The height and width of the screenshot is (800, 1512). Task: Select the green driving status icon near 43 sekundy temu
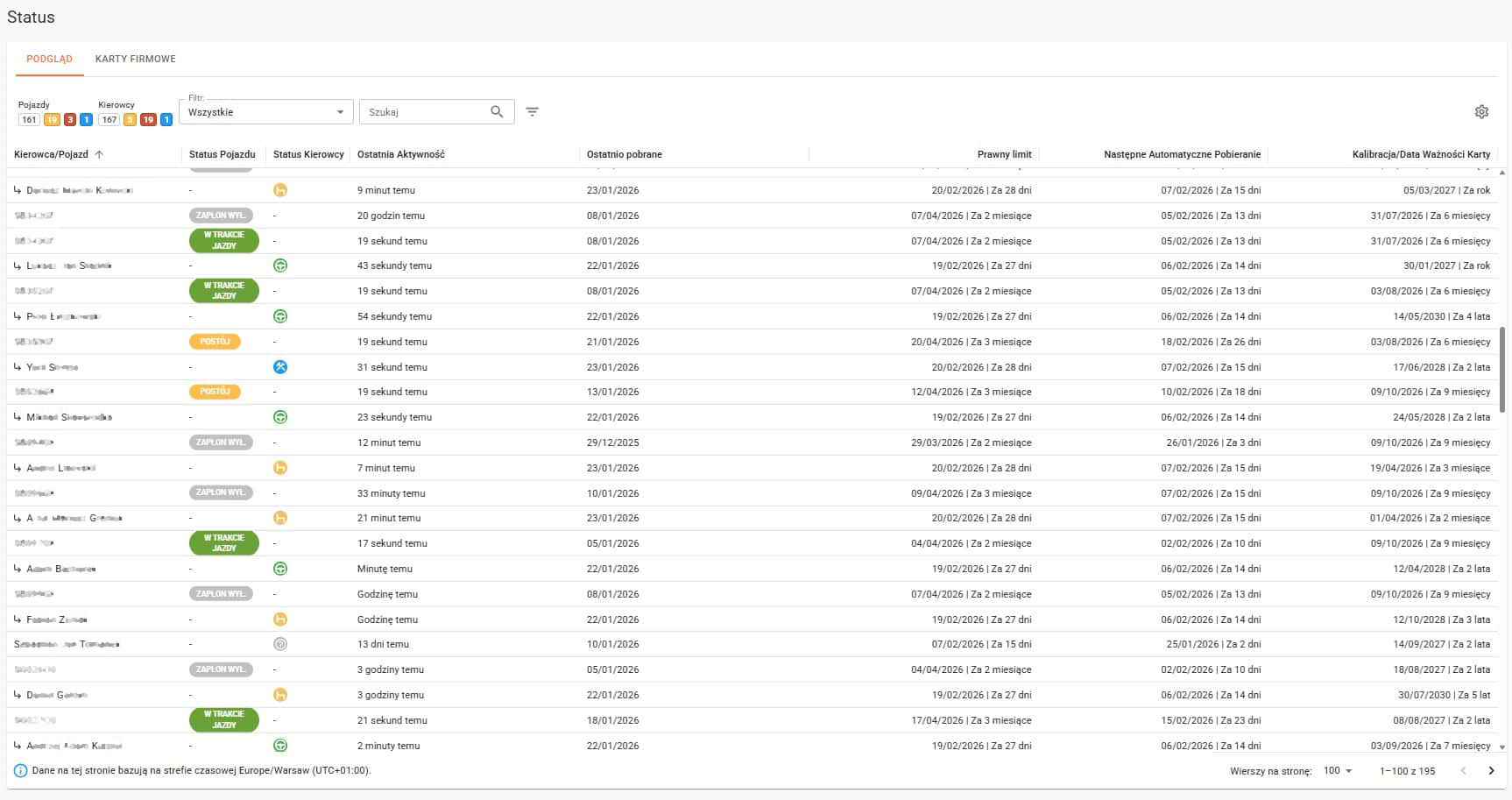click(x=280, y=265)
